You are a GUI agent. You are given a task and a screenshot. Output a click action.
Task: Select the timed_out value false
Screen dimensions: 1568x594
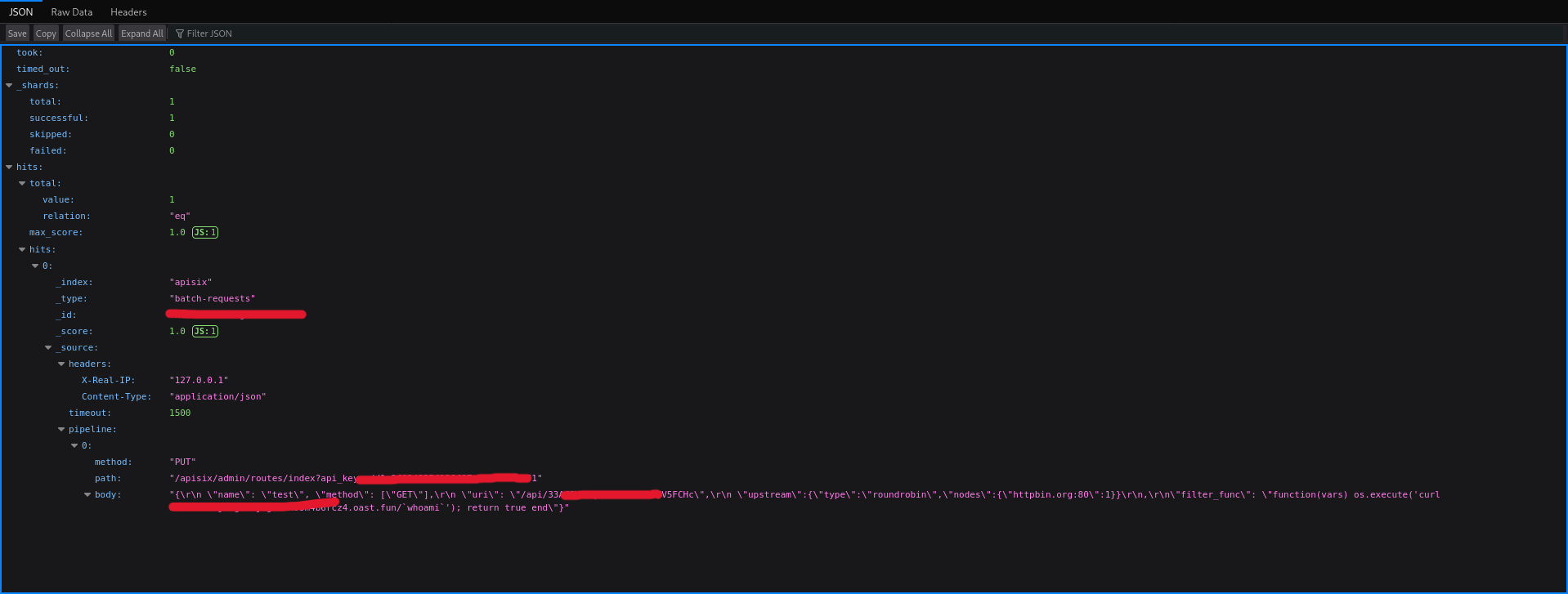(x=182, y=69)
